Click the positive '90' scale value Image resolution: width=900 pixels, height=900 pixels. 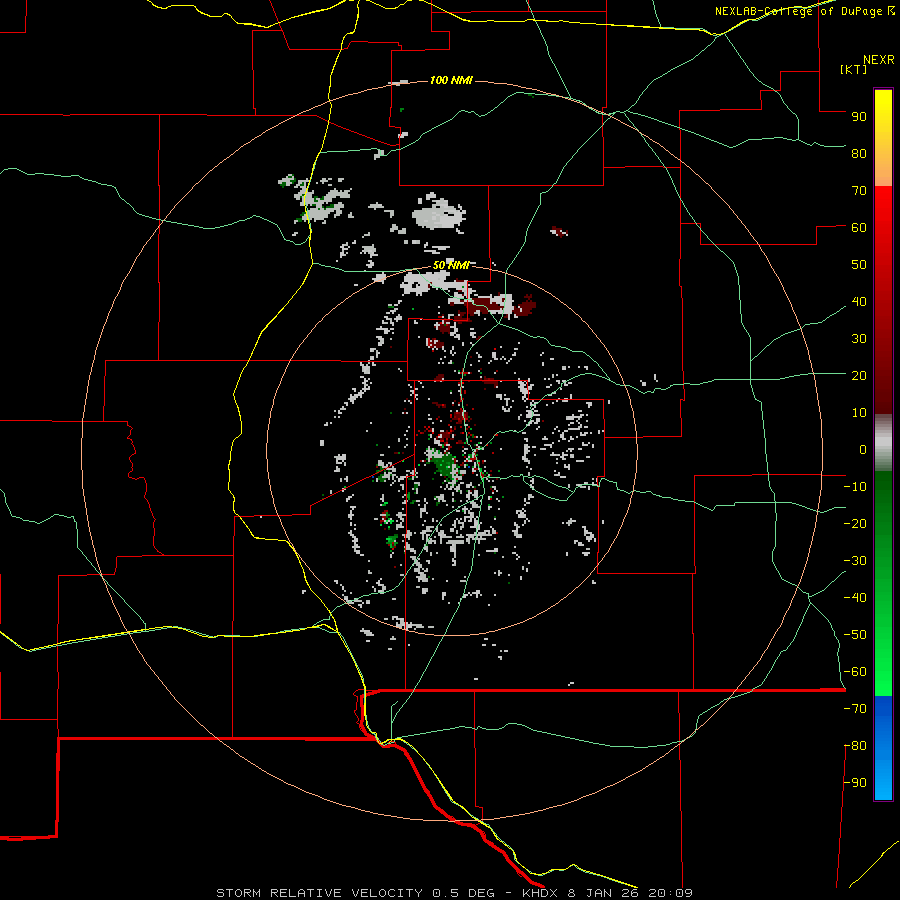coord(859,117)
